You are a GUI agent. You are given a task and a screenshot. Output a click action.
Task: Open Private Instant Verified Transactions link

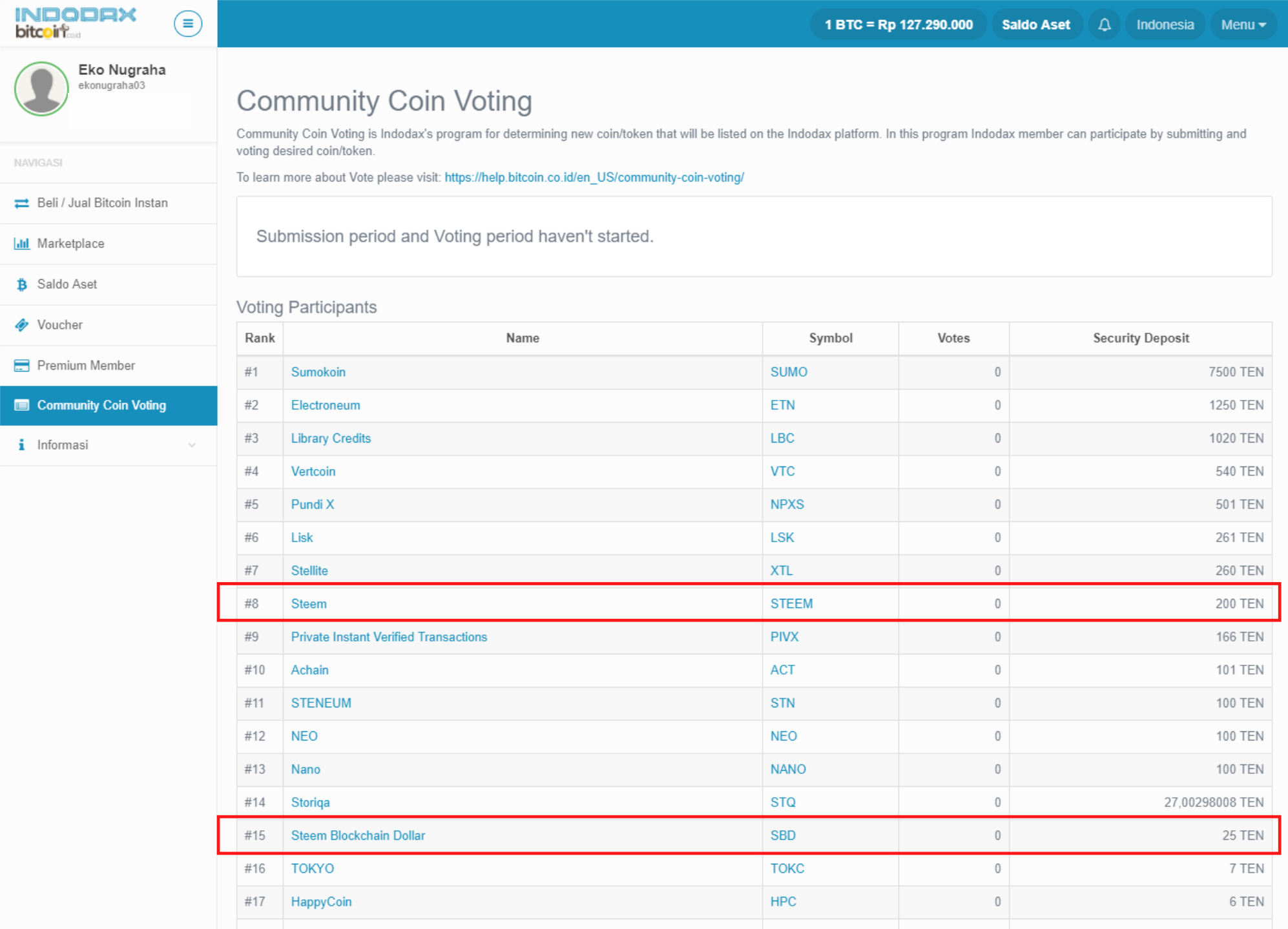pos(389,637)
